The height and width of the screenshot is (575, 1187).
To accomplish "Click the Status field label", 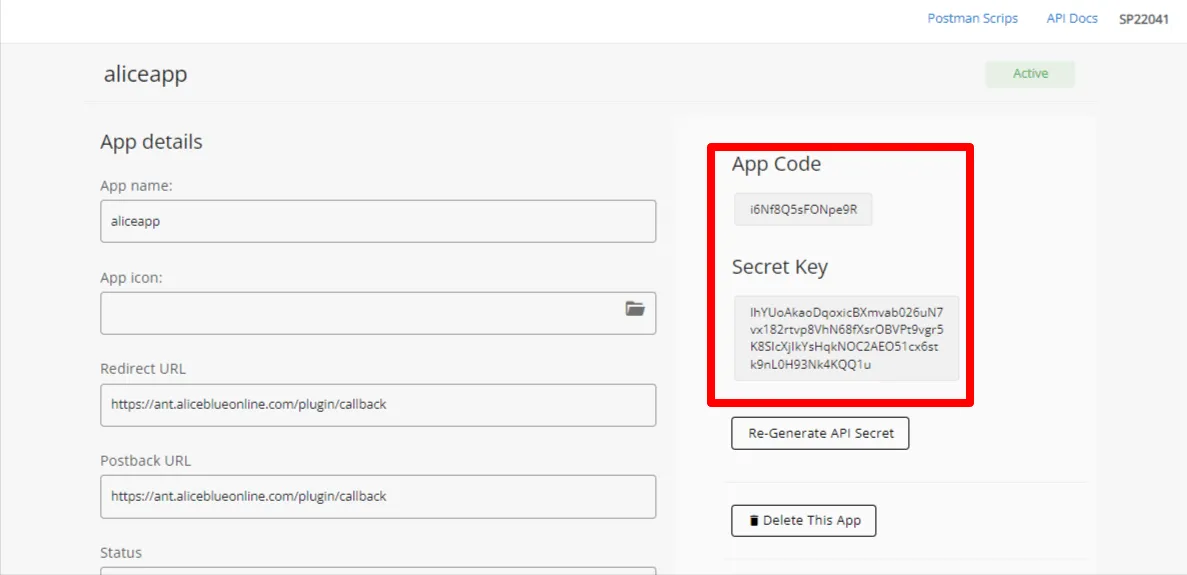I will (121, 553).
